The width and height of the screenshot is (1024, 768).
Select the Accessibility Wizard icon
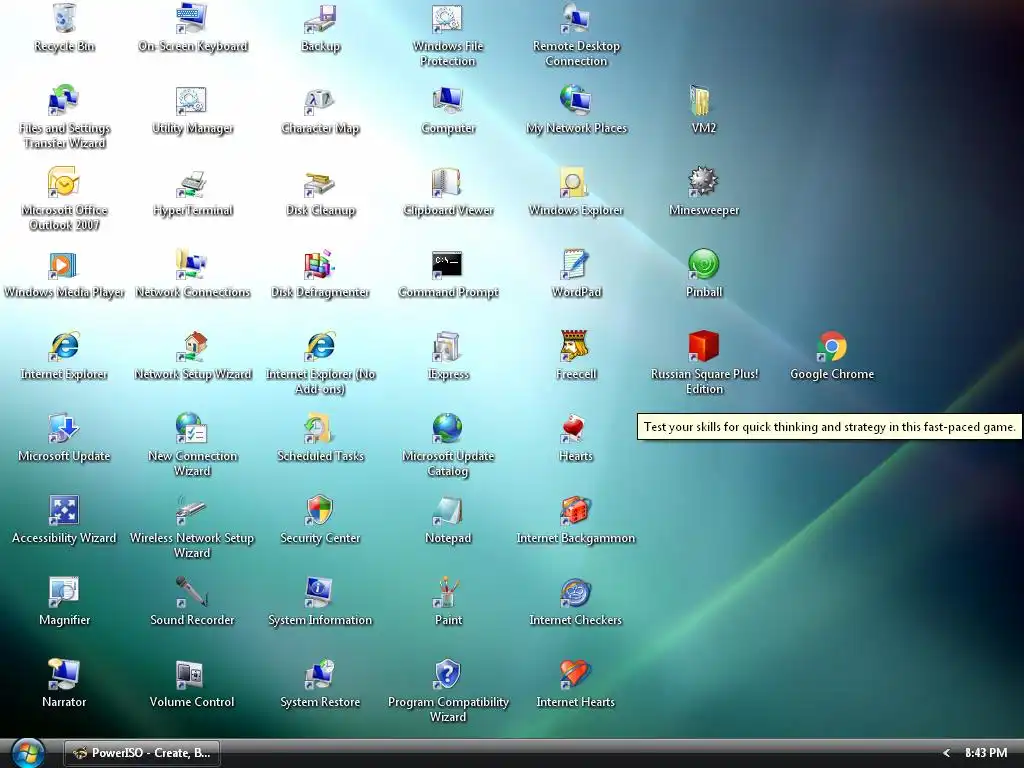point(64,509)
